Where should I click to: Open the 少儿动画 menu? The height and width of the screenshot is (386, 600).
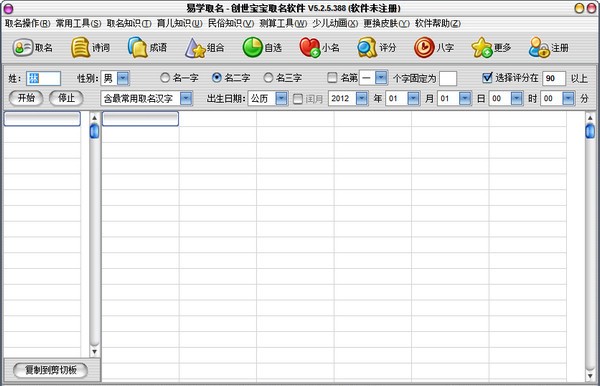(x=335, y=23)
